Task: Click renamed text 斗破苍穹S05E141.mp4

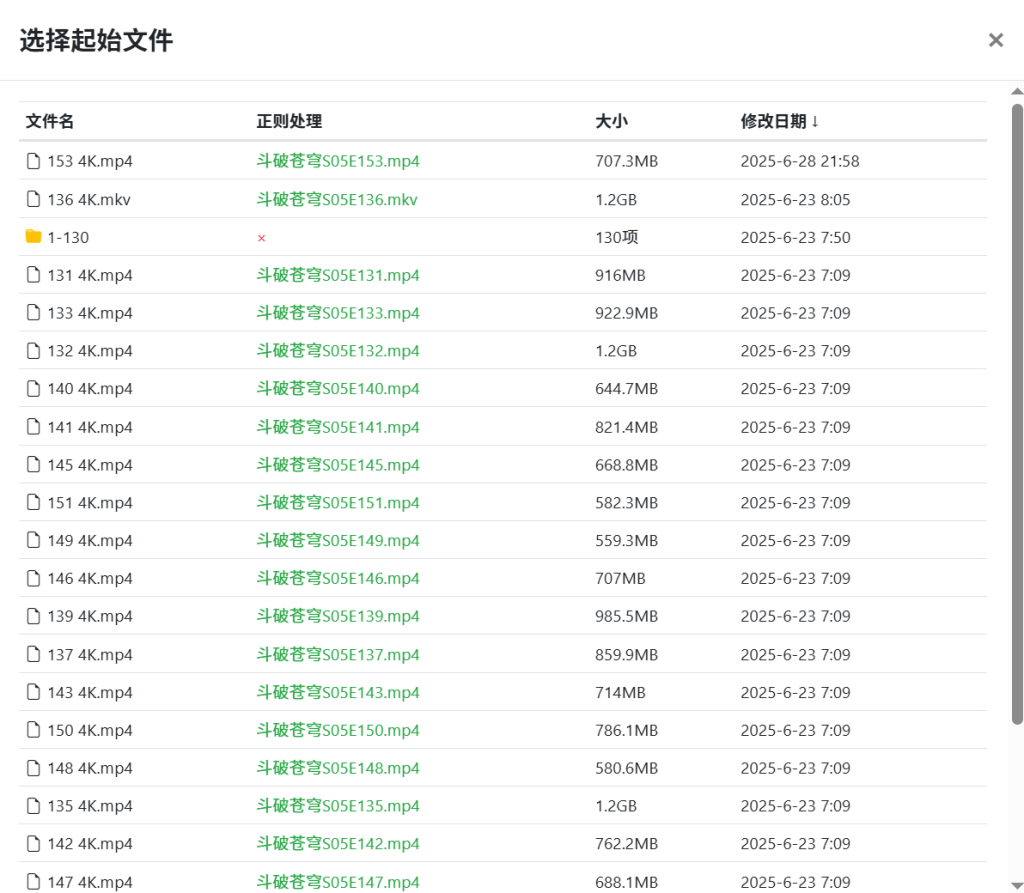Action: tap(338, 427)
